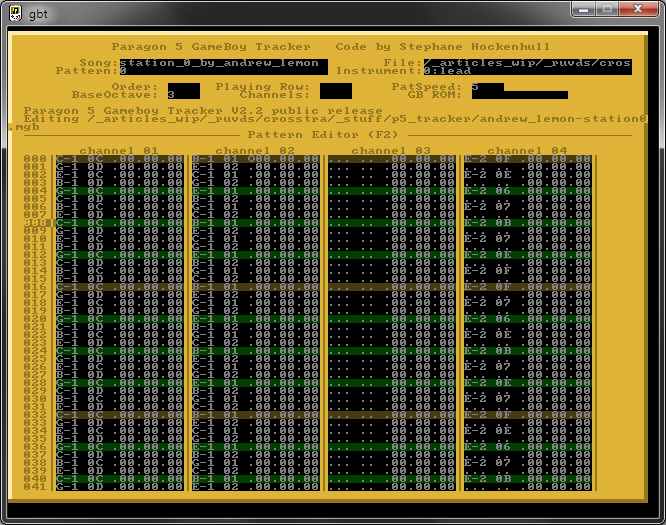666x525 pixels.
Task: Select instrument 0E on row 028 channel 04
Action: coord(503,383)
